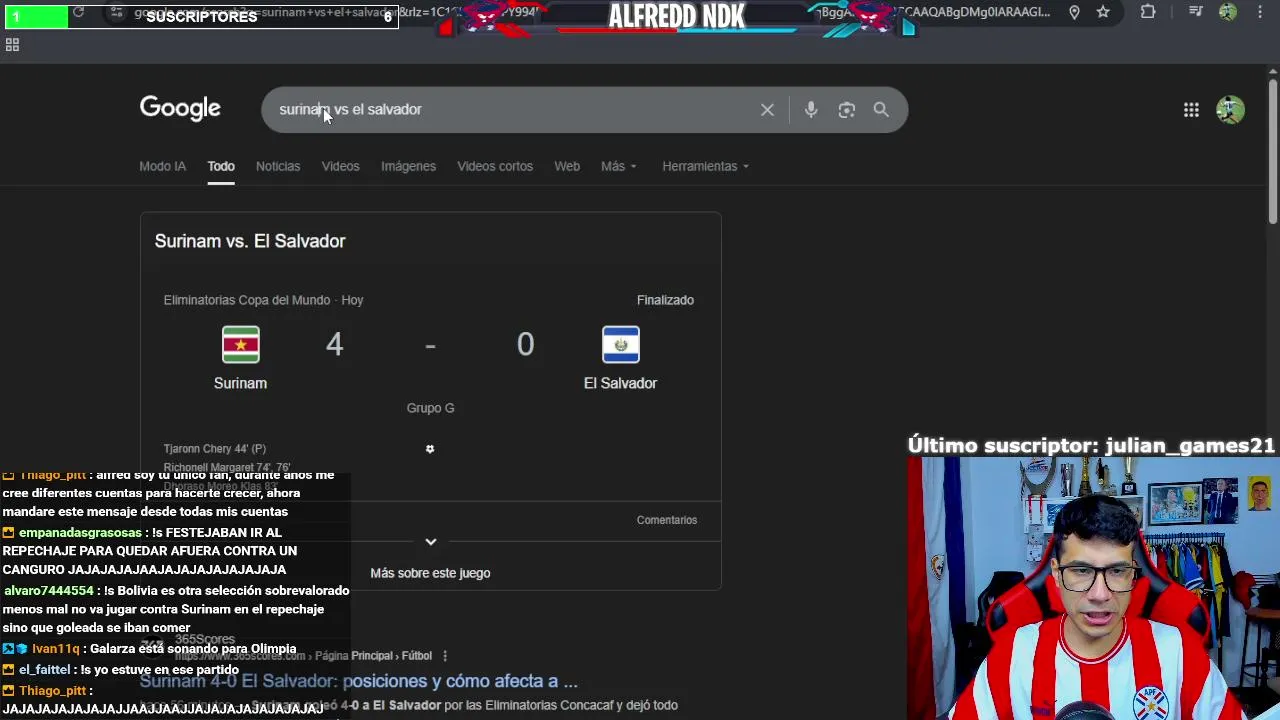Open the apps grid shortcut in the bookmarks bar
1280x720 pixels.
pyautogui.click(x=12, y=45)
